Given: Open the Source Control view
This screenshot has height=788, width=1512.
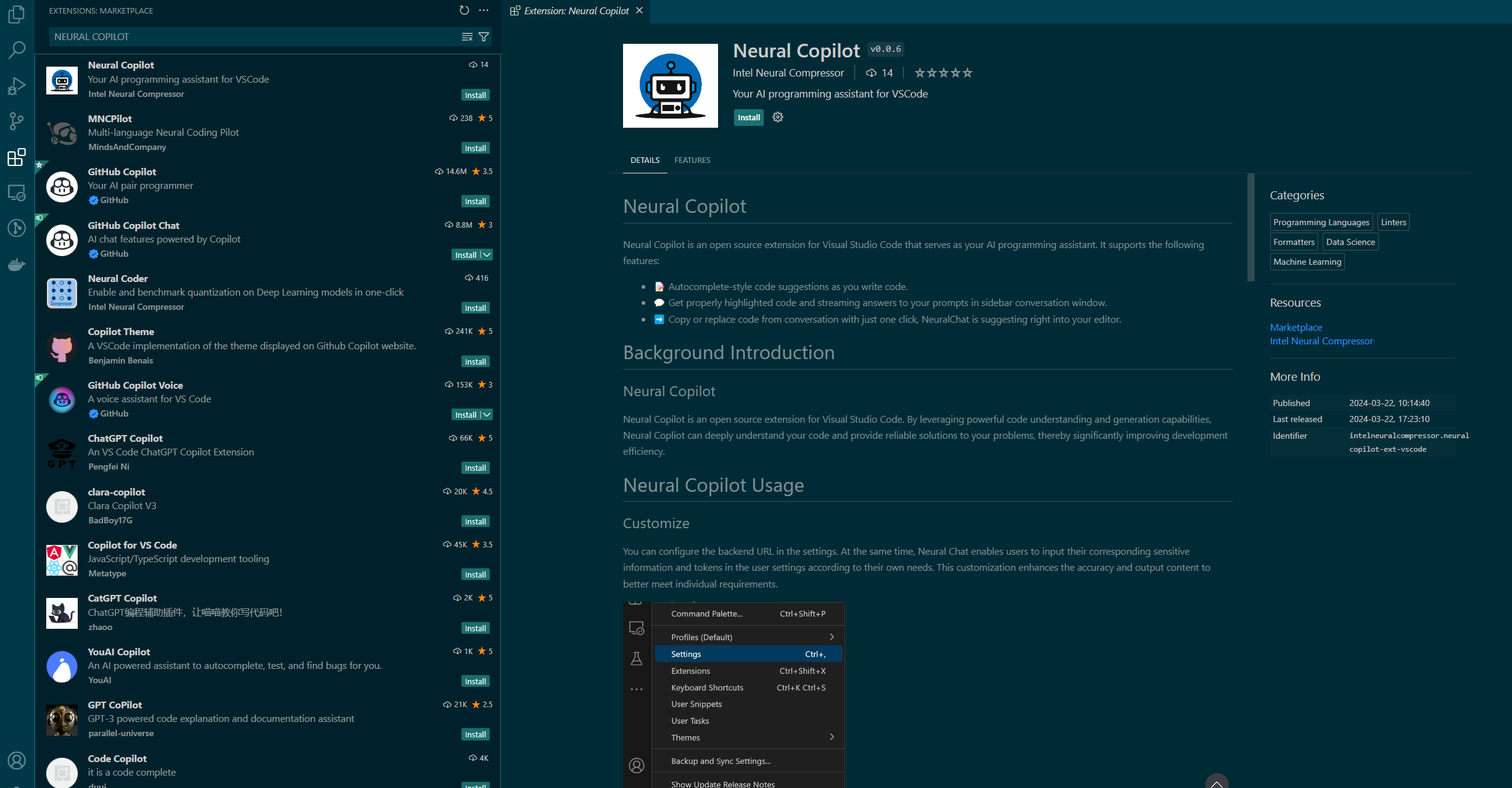Looking at the screenshot, I should pyautogui.click(x=17, y=122).
